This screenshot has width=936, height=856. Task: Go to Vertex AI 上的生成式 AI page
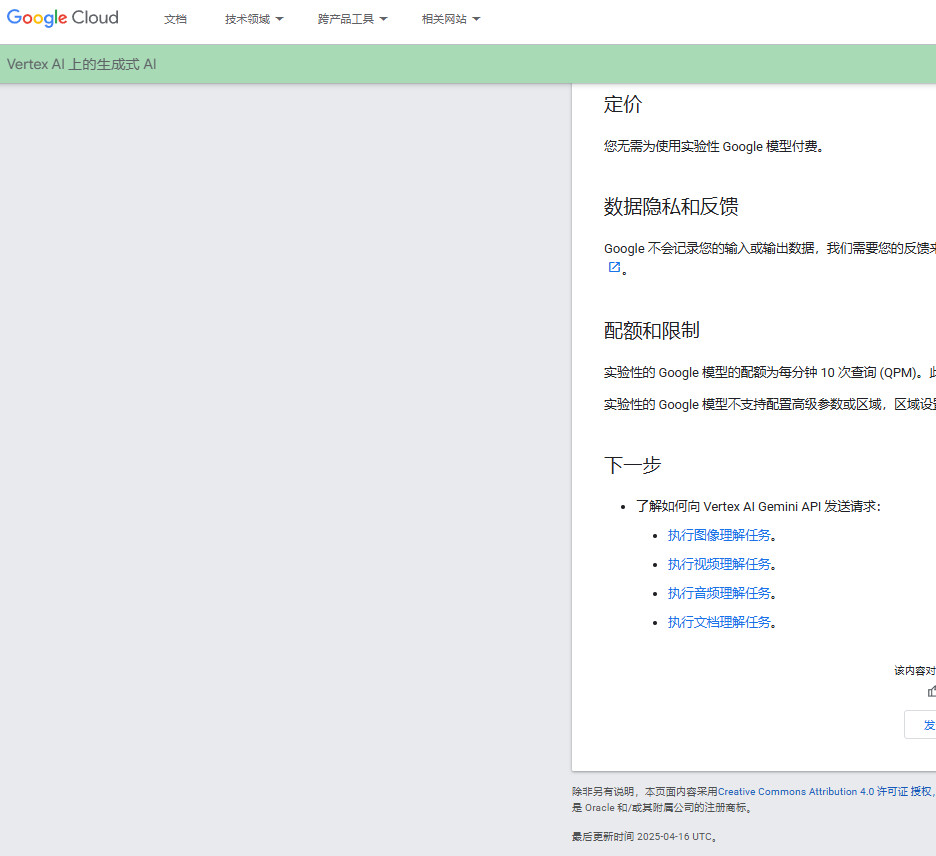(82, 65)
